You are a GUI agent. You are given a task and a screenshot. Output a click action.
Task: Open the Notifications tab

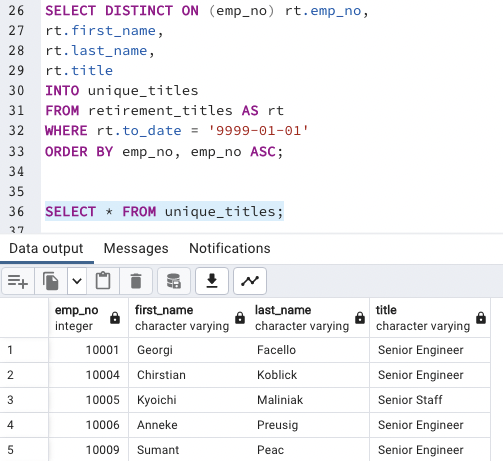[230, 248]
